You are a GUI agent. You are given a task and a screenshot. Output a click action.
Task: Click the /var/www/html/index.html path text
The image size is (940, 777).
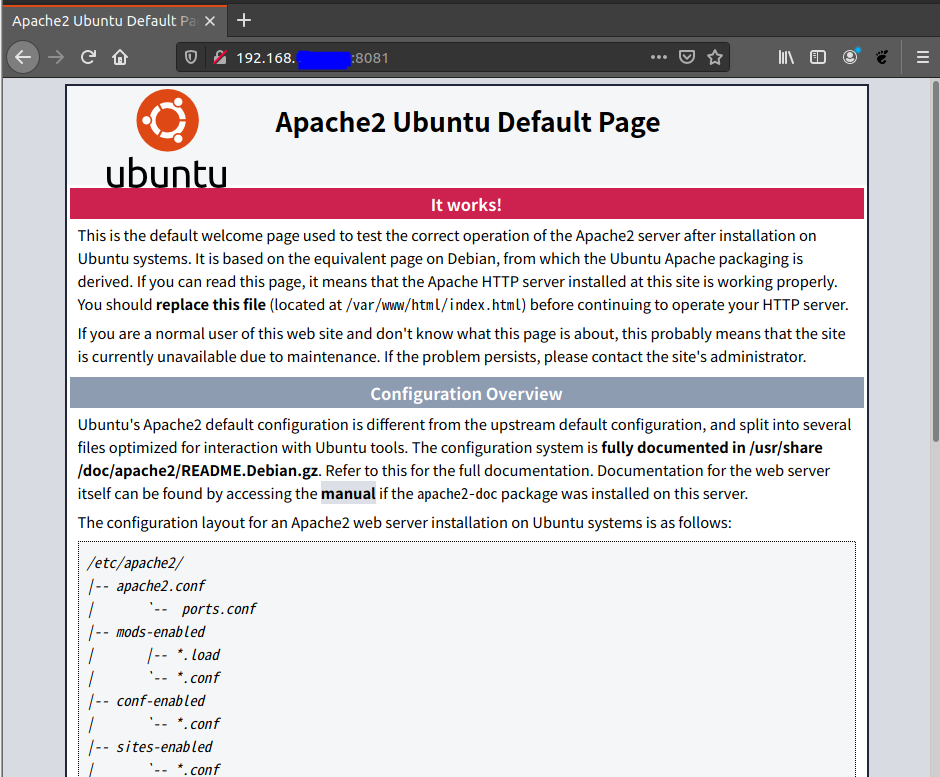pyautogui.click(x=436, y=305)
